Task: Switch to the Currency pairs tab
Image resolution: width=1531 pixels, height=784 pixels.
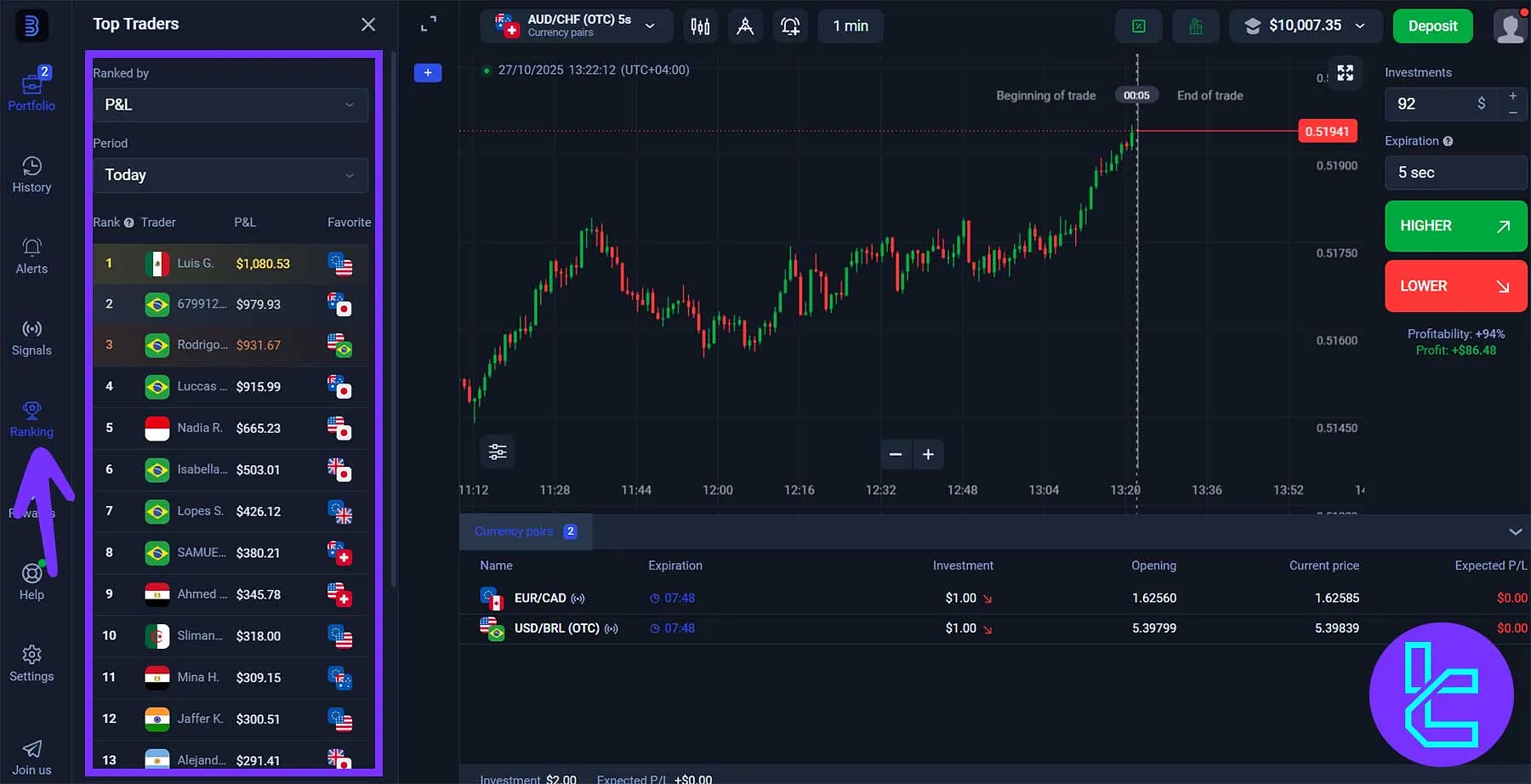Action: pos(525,531)
